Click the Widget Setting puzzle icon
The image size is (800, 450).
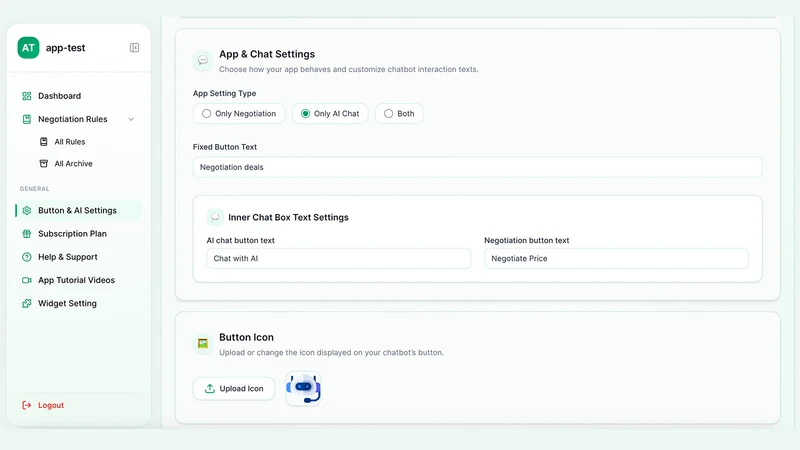coord(27,304)
